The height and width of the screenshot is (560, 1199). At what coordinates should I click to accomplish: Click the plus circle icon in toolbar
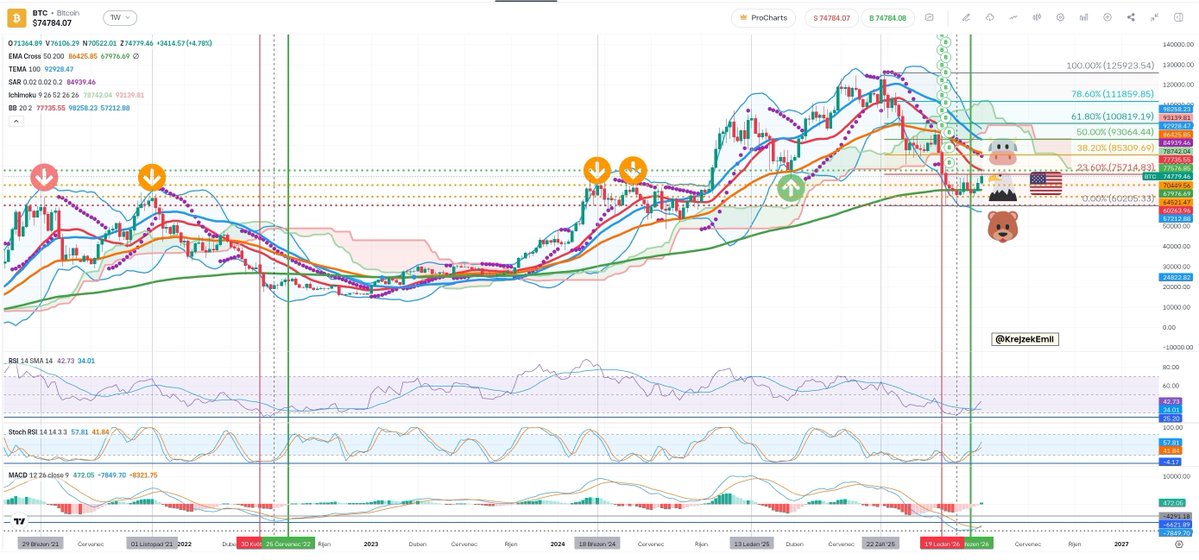point(1107,17)
